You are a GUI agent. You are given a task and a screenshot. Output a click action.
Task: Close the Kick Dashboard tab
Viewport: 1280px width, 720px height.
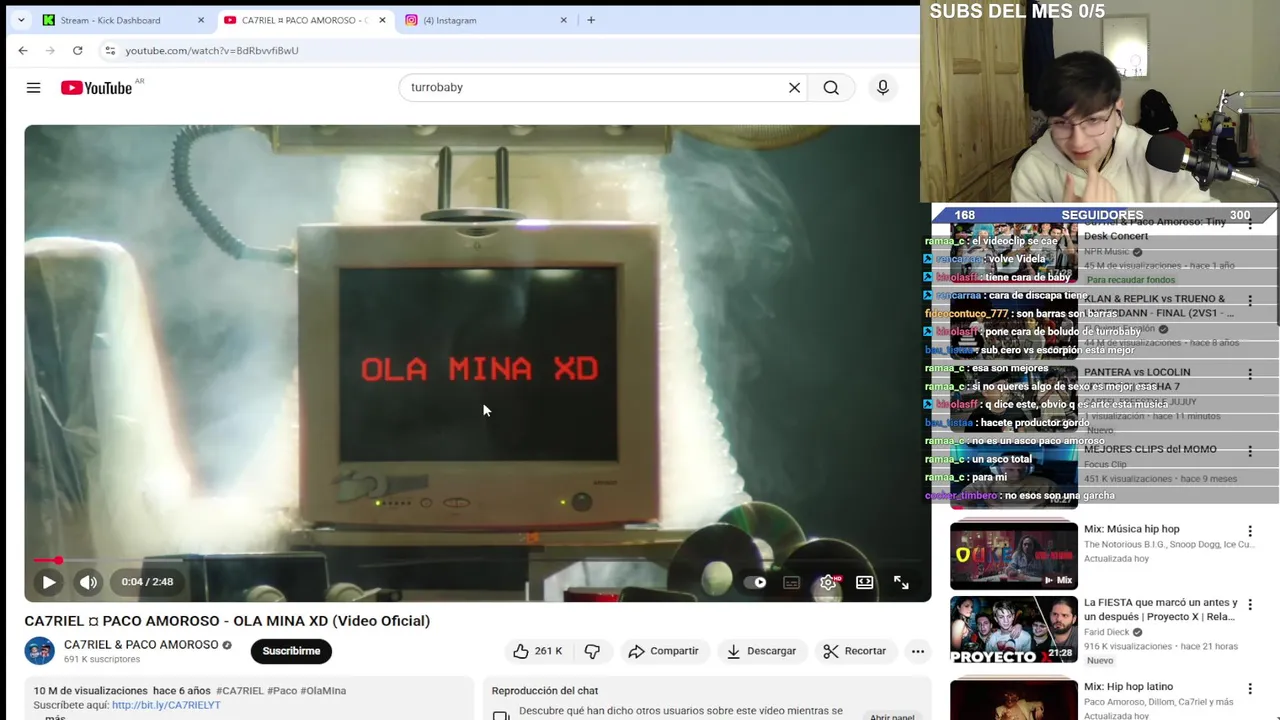[x=201, y=20]
